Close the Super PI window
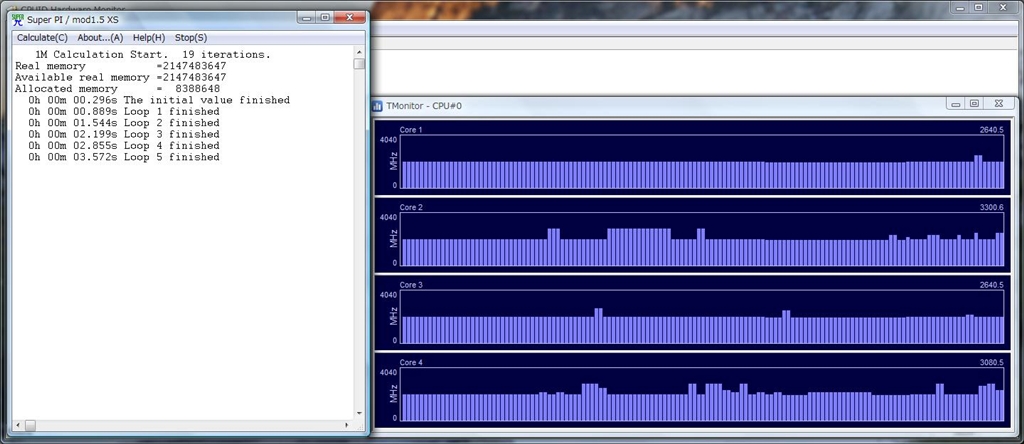This screenshot has width=1024, height=444. (350, 17)
